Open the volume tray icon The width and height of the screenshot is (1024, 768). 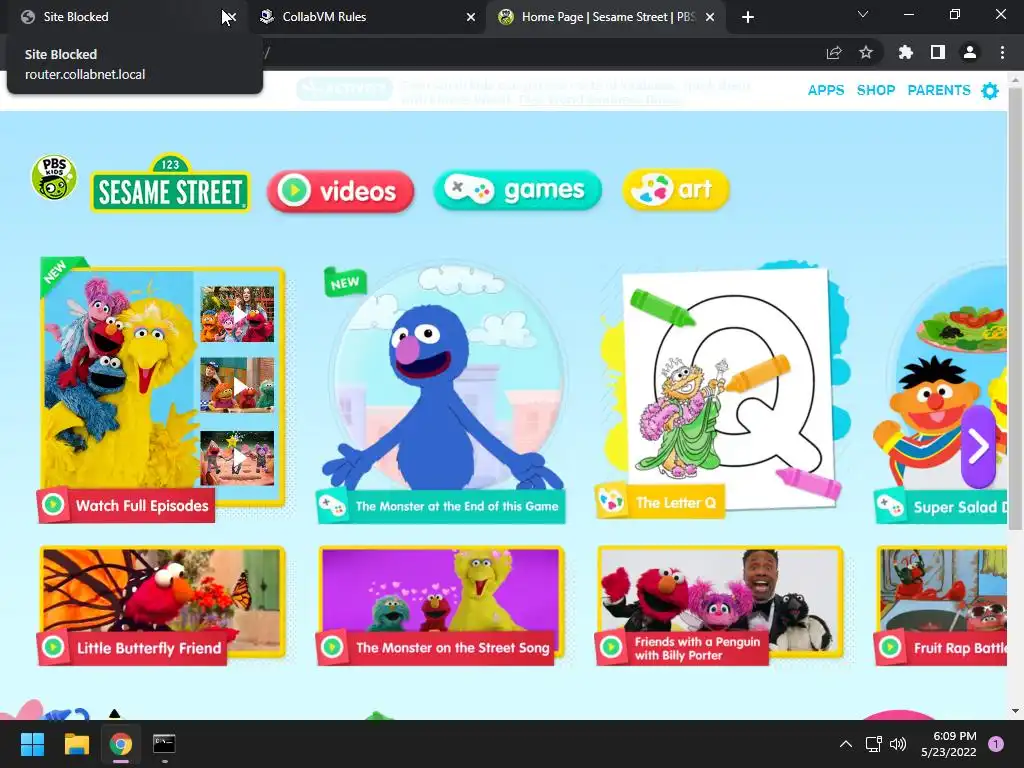[898, 744]
